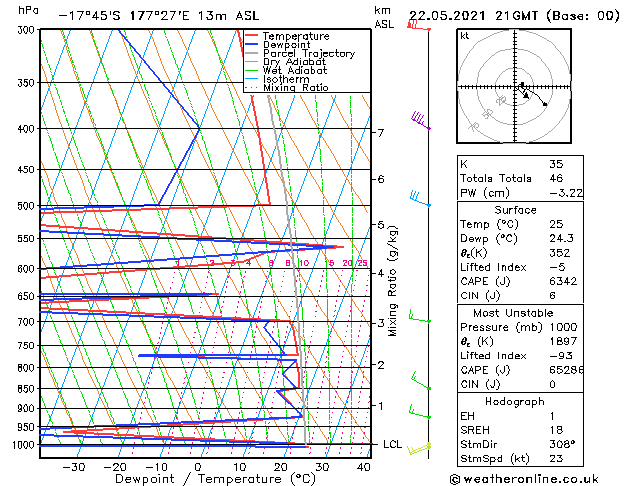This screenshot has width=629, height=486.
Task: Click the date header 22.05.2021 21GMT
Action: (x=473, y=16)
